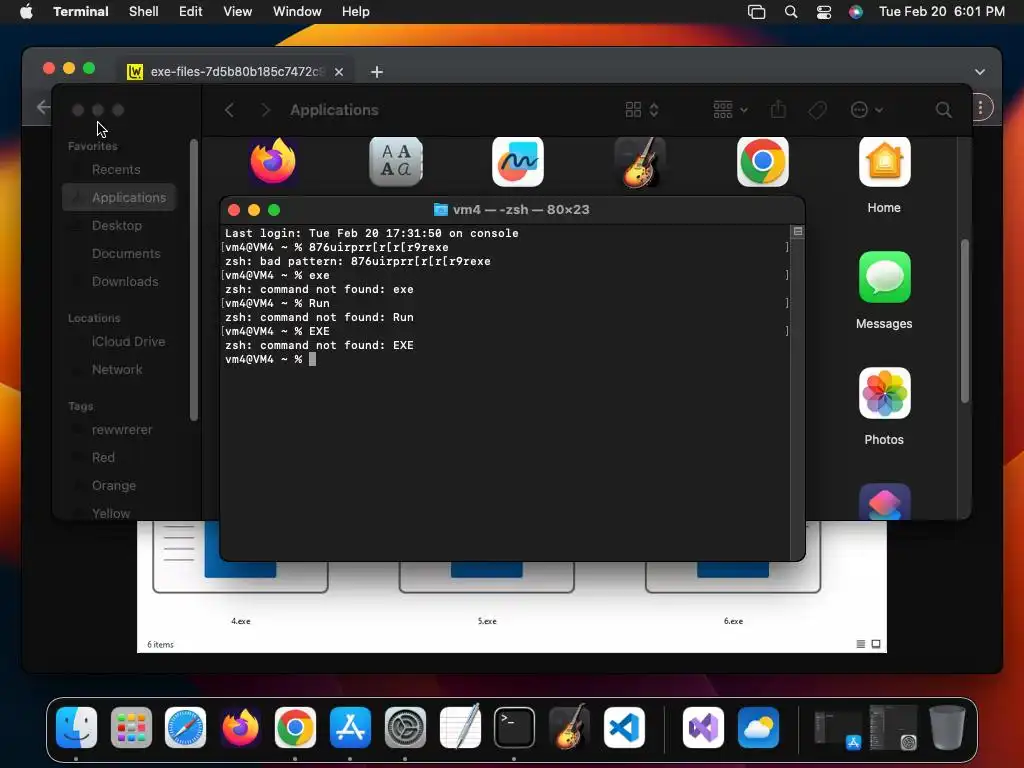Select the rewwrerer tag in sidebar
Screen dimensions: 1024x768
pos(121,430)
